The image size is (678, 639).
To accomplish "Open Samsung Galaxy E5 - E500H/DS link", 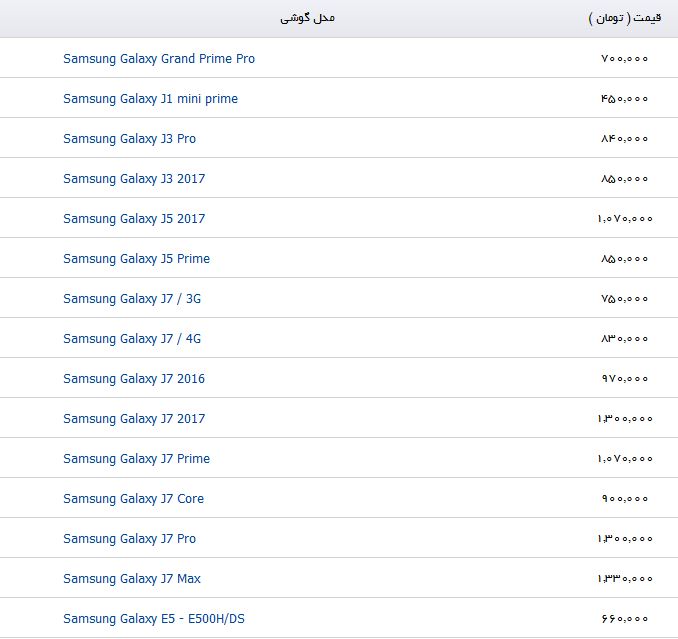I will 154,619.
